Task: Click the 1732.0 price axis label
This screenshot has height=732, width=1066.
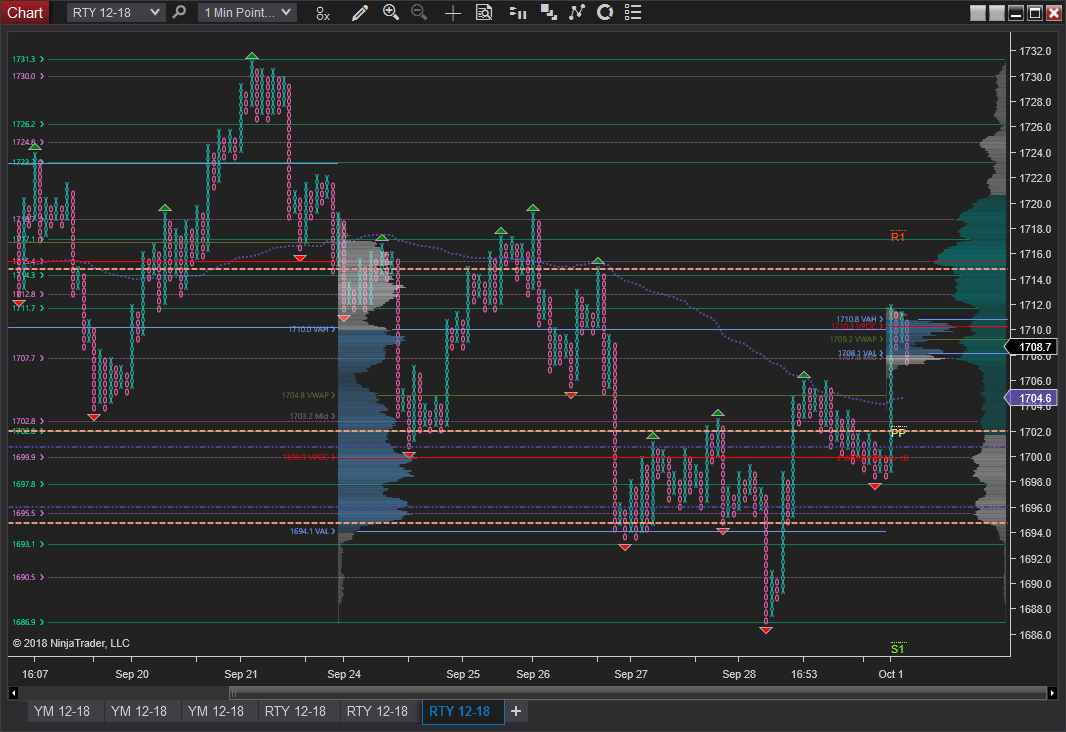Action: point(1035,51)
